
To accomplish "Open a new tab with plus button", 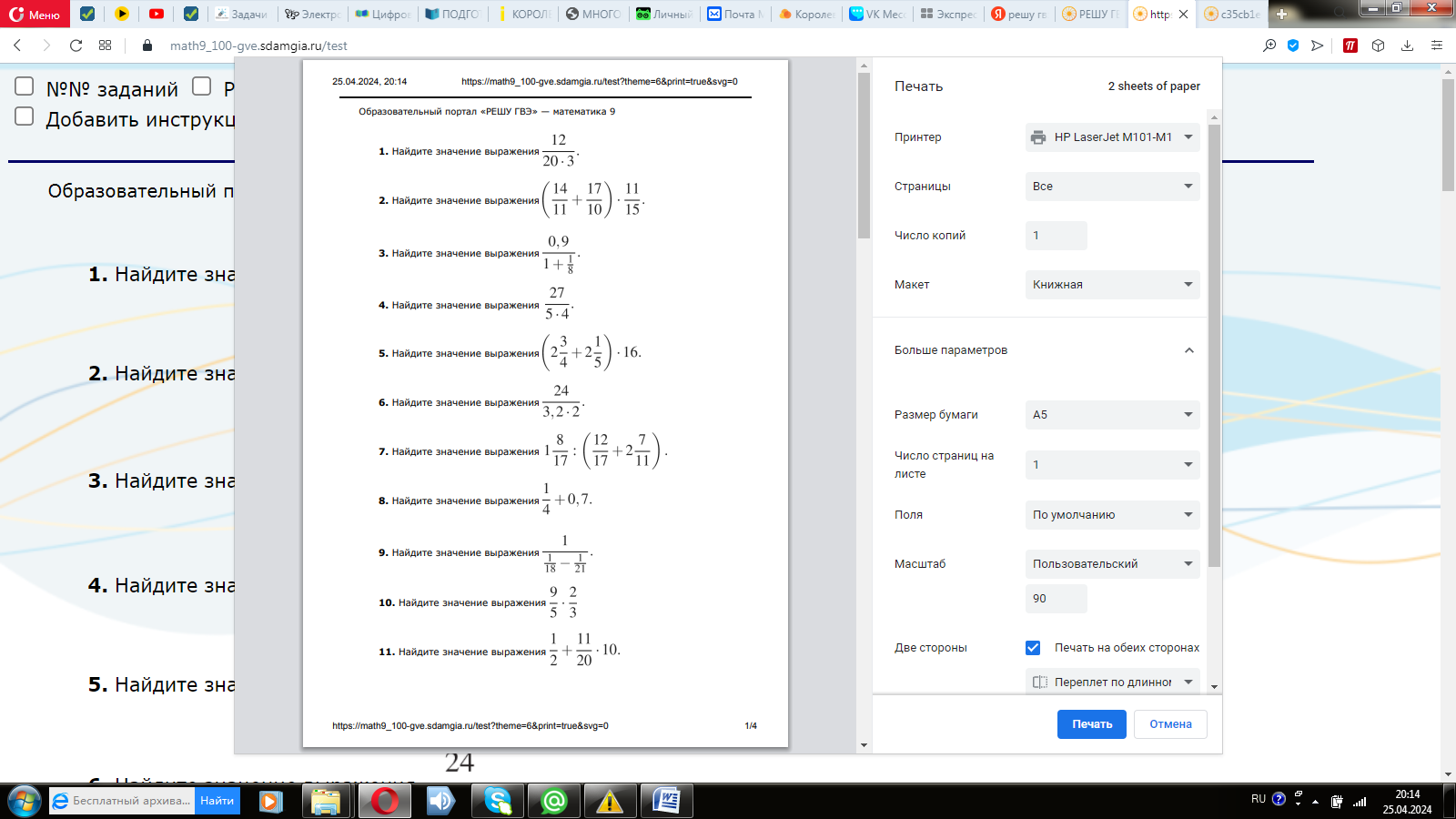I will tap(1282, 14).
